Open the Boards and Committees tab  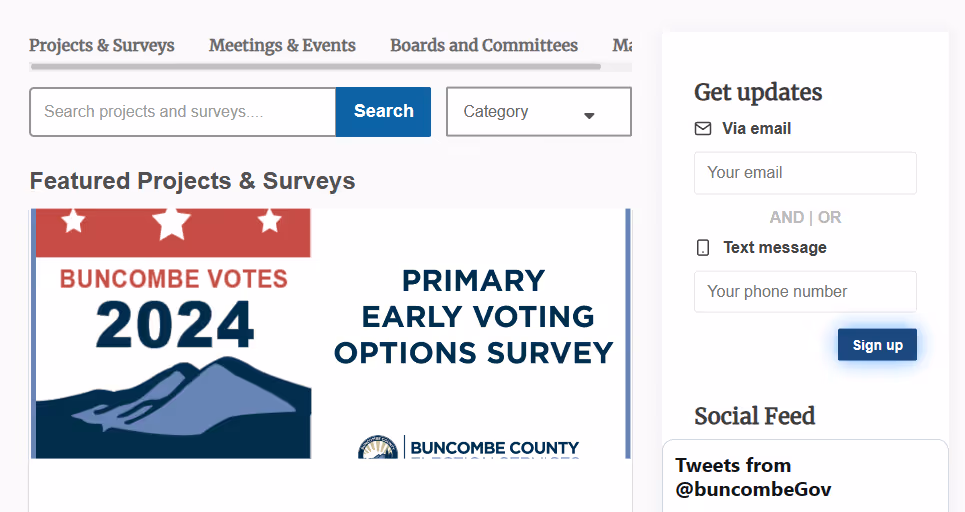tap(484, 46)
